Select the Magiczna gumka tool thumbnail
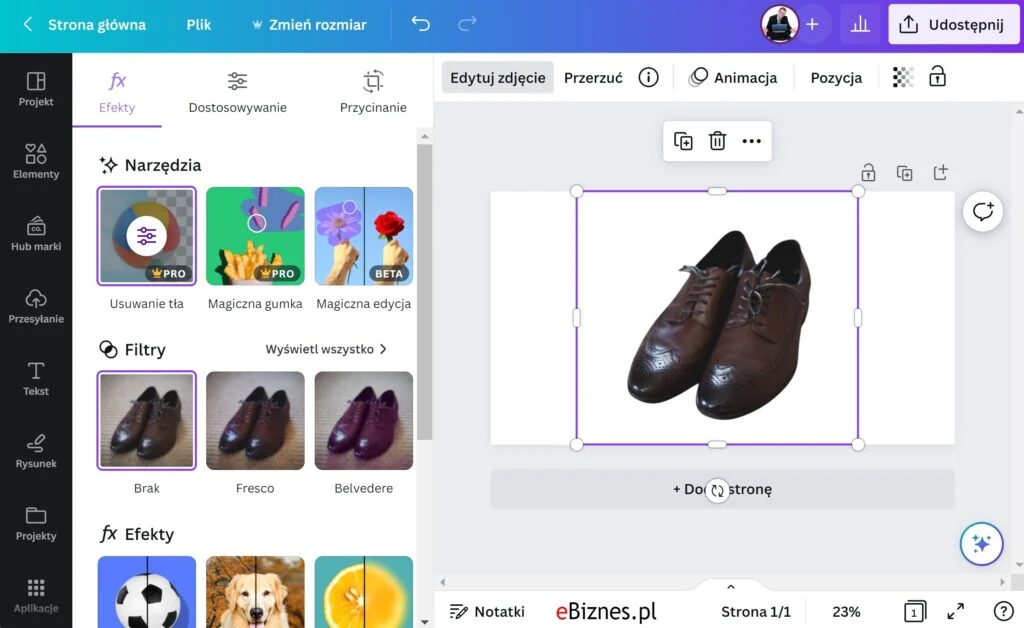The width and height of the screenshot is (1024, 628). pyautogui.click(x=255, y=236)
